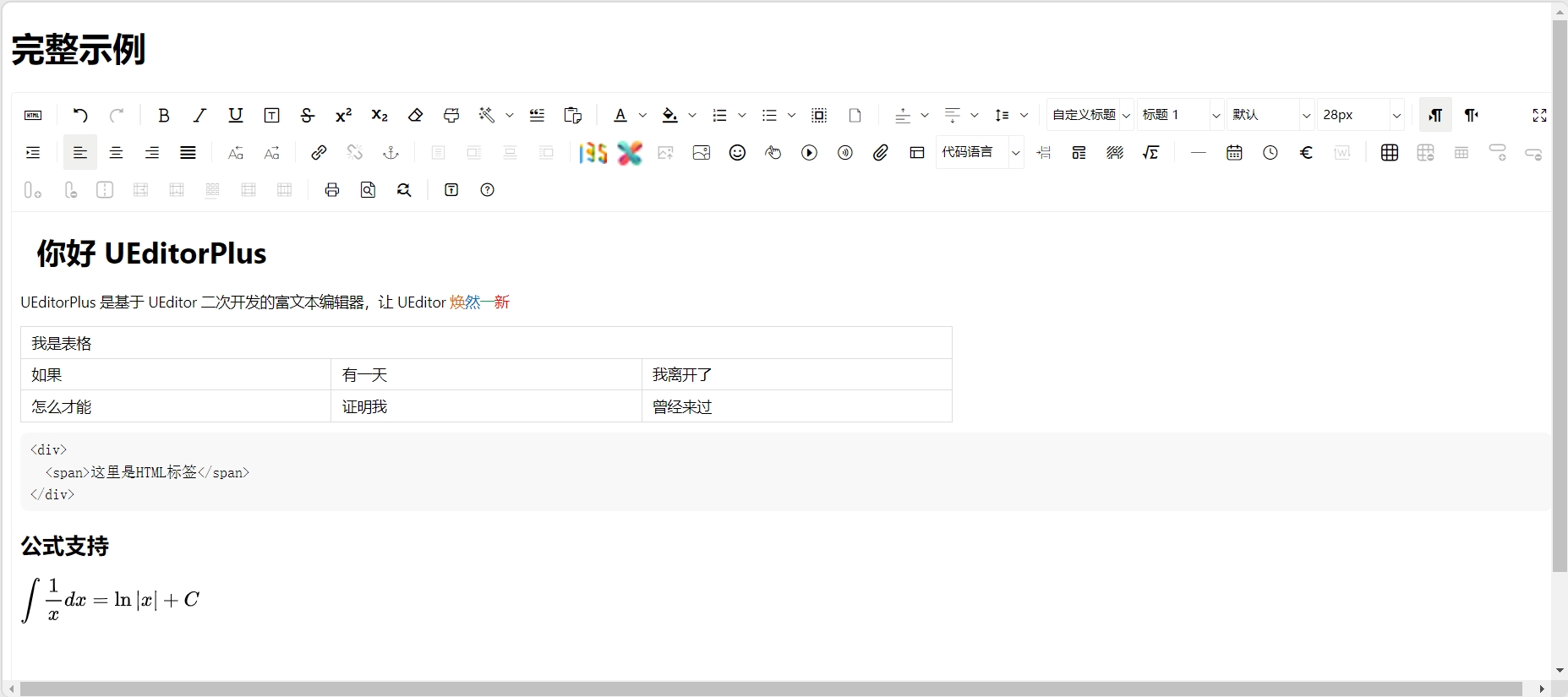This screenshot has width=1568, height=697.
Task: Apply subscript formatting
Action: [380, 116]
